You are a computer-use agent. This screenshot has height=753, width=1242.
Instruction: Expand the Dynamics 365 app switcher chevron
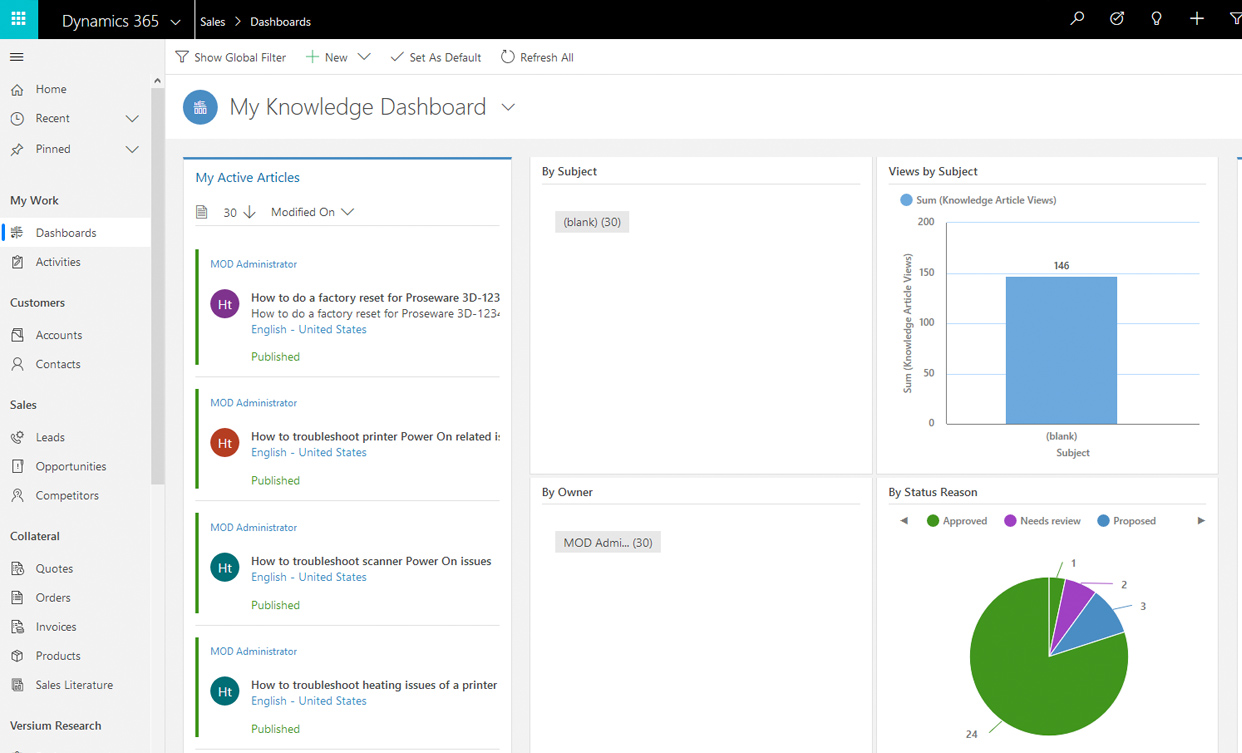[176, 22]
